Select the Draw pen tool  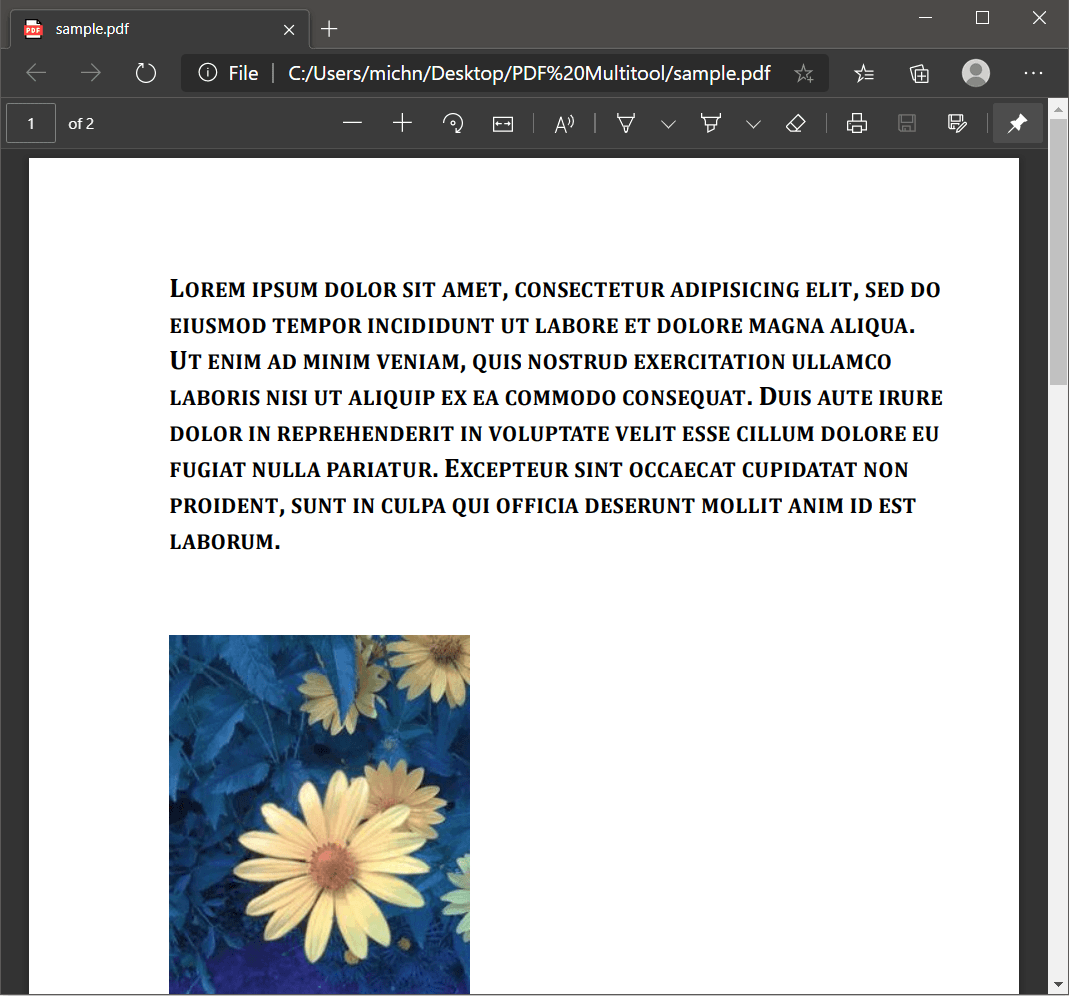pyautogui.click(x=626, y=123)
